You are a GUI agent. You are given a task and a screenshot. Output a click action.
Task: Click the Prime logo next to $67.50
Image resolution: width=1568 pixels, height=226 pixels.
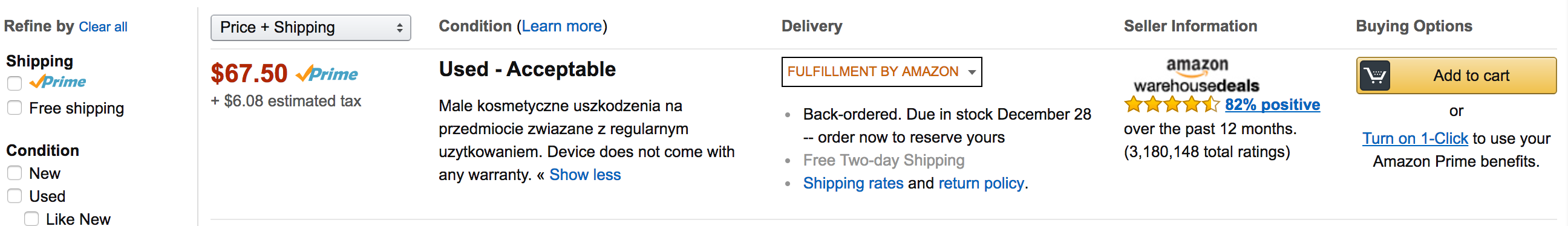pos(327,74)
